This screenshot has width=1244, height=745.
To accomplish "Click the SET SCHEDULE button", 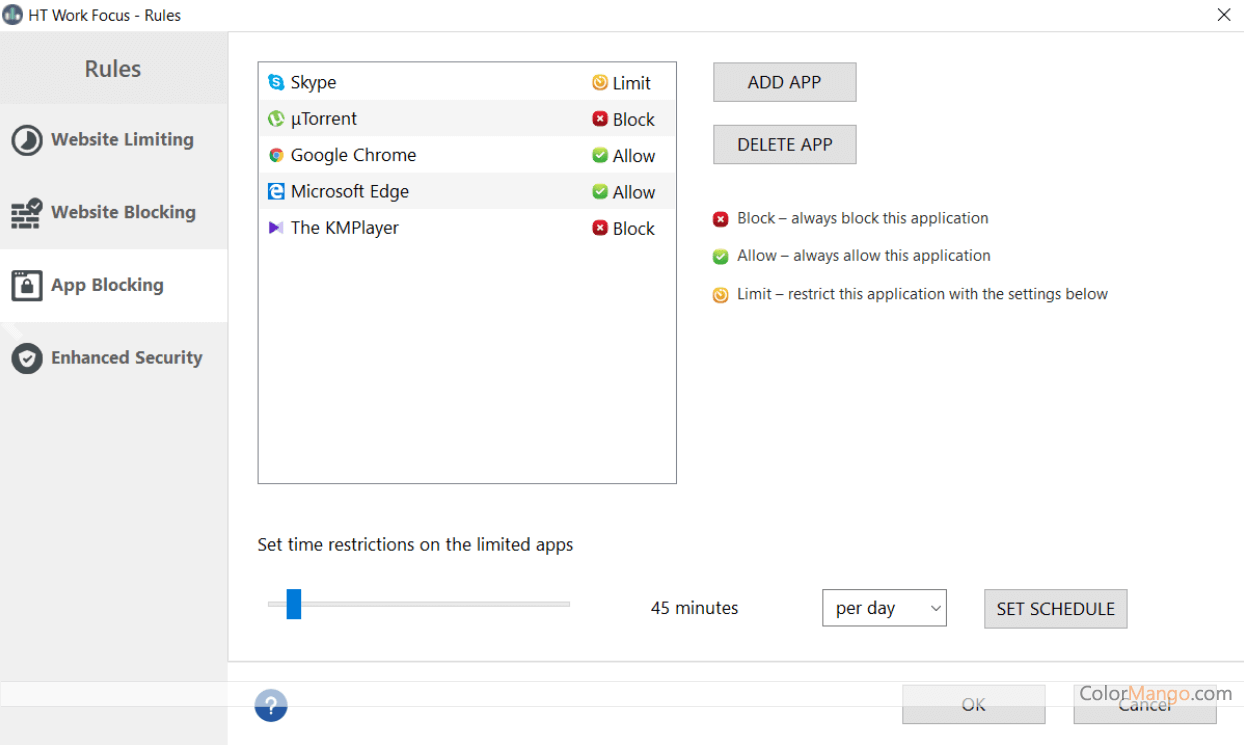I will tap(1055, 608).
